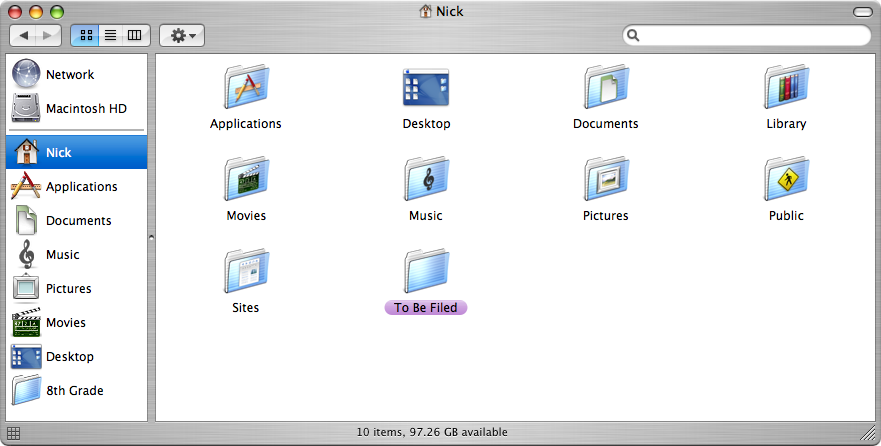
Task: Click the grid button in bottom-left corner
Action: coord(13,433)
